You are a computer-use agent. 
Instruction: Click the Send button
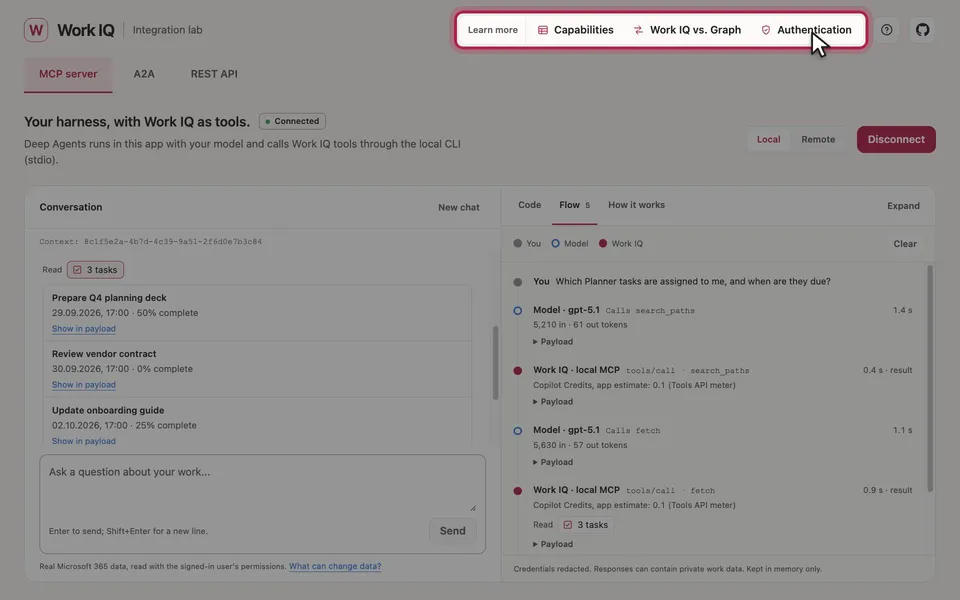452,531
